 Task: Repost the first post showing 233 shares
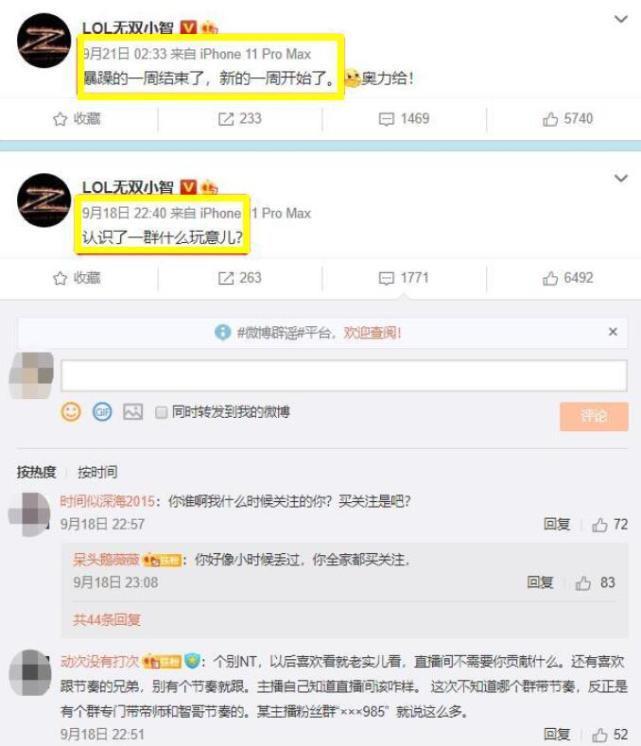[x=240, y=118]
